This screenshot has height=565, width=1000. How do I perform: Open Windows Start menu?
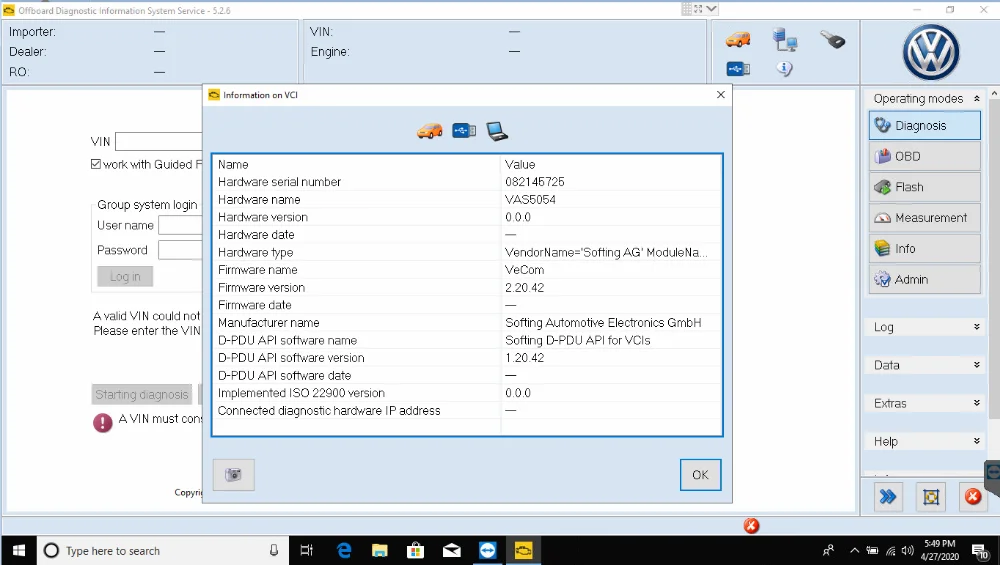(18, 550)
